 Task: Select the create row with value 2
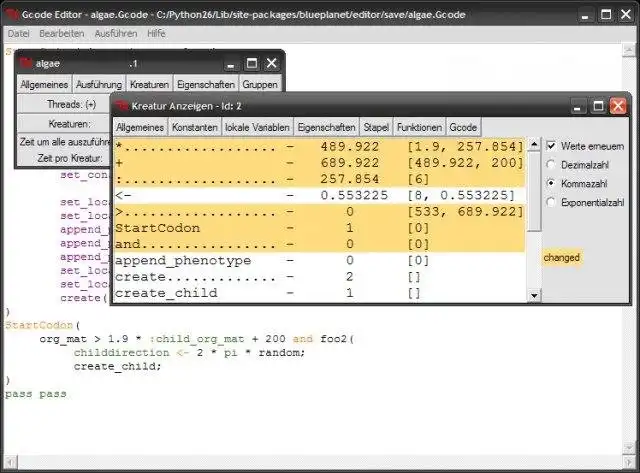point(320,277)
